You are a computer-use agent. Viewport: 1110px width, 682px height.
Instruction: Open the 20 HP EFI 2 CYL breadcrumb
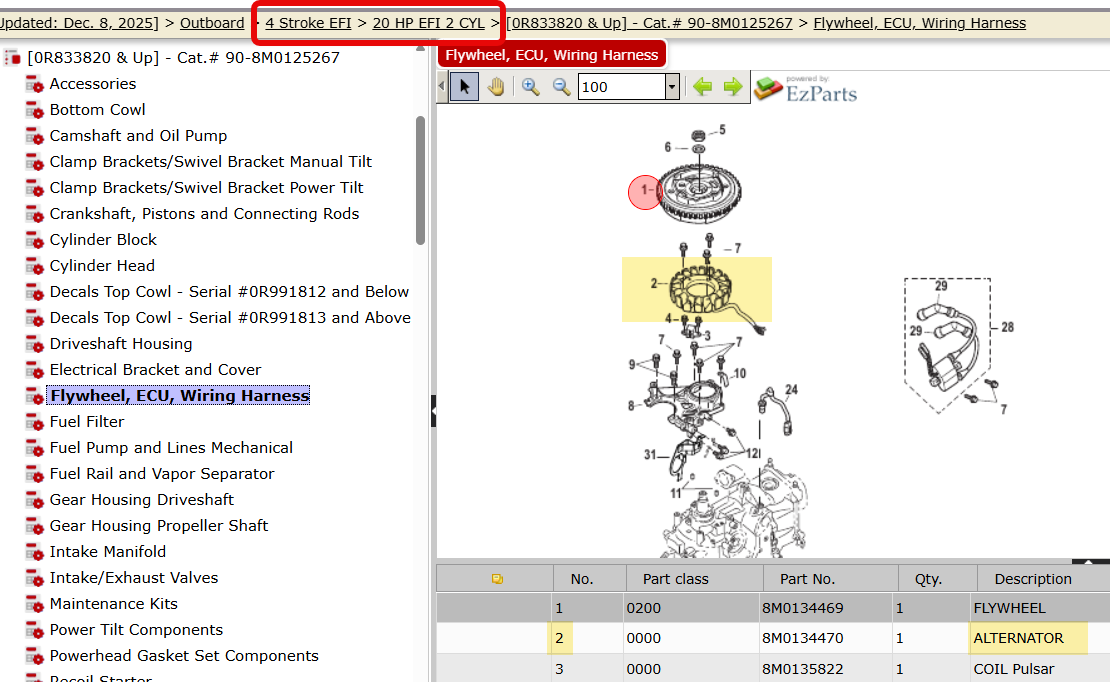(428, 23)
